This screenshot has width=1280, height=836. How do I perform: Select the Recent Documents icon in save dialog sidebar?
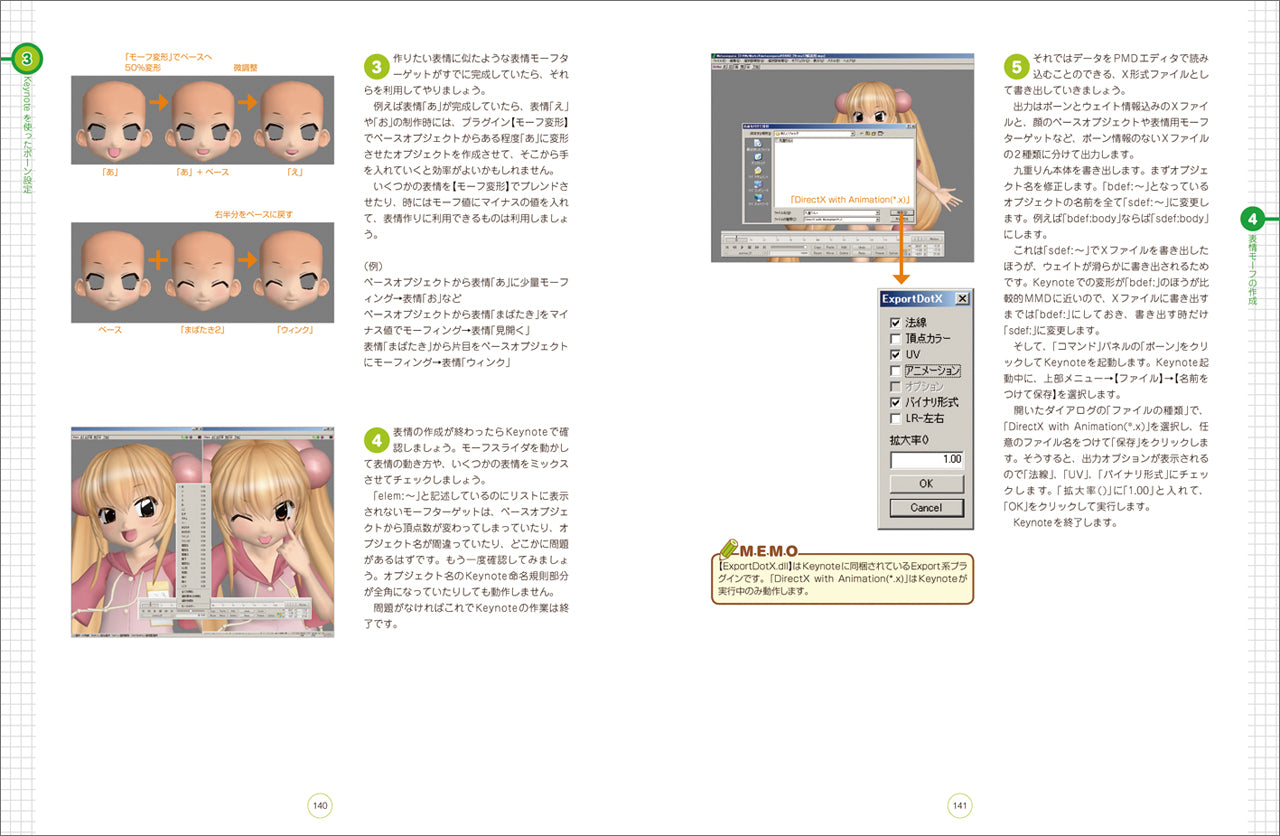[x=758, y=144]
